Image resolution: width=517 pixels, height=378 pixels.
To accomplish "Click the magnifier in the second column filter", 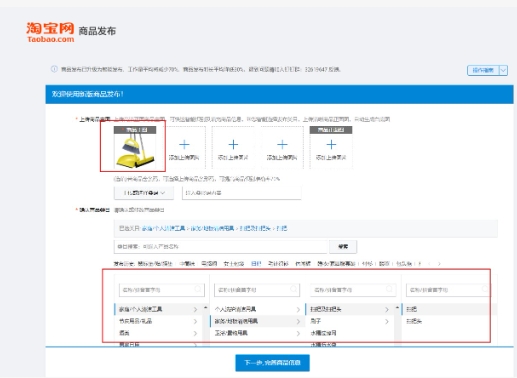I will pos(293,289).
